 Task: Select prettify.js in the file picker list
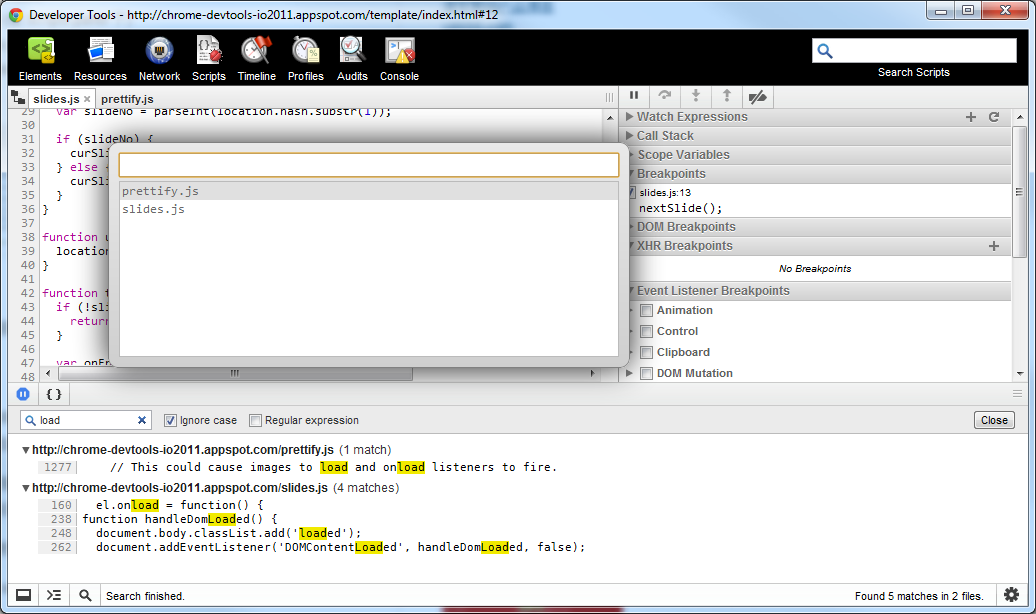369,191
